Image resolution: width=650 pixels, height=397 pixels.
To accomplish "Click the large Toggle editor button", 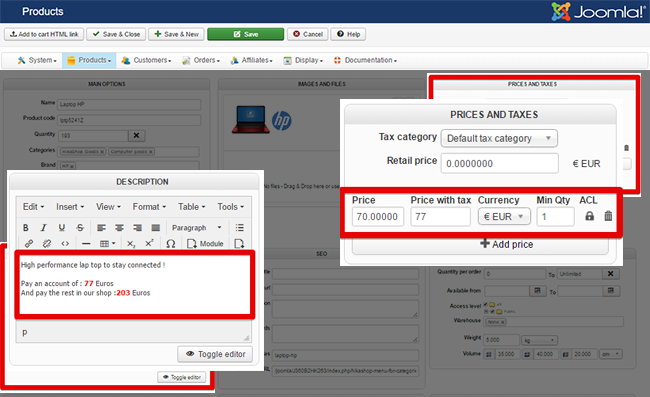I will [x=215, y=354].
